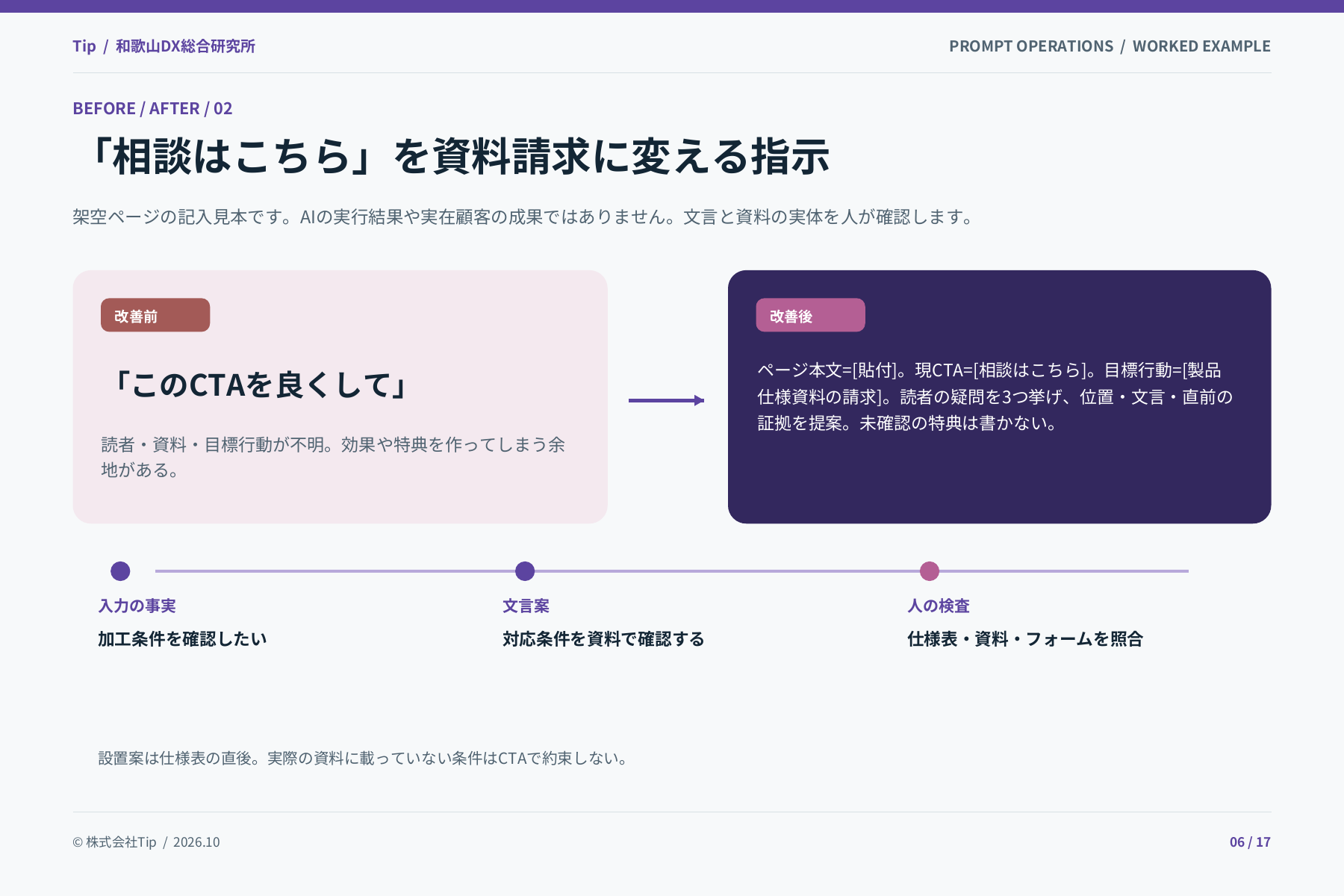Click the footer © 株式会社Tip / 2026.10
1344x896 pixels.
click(x=146, y=842)
